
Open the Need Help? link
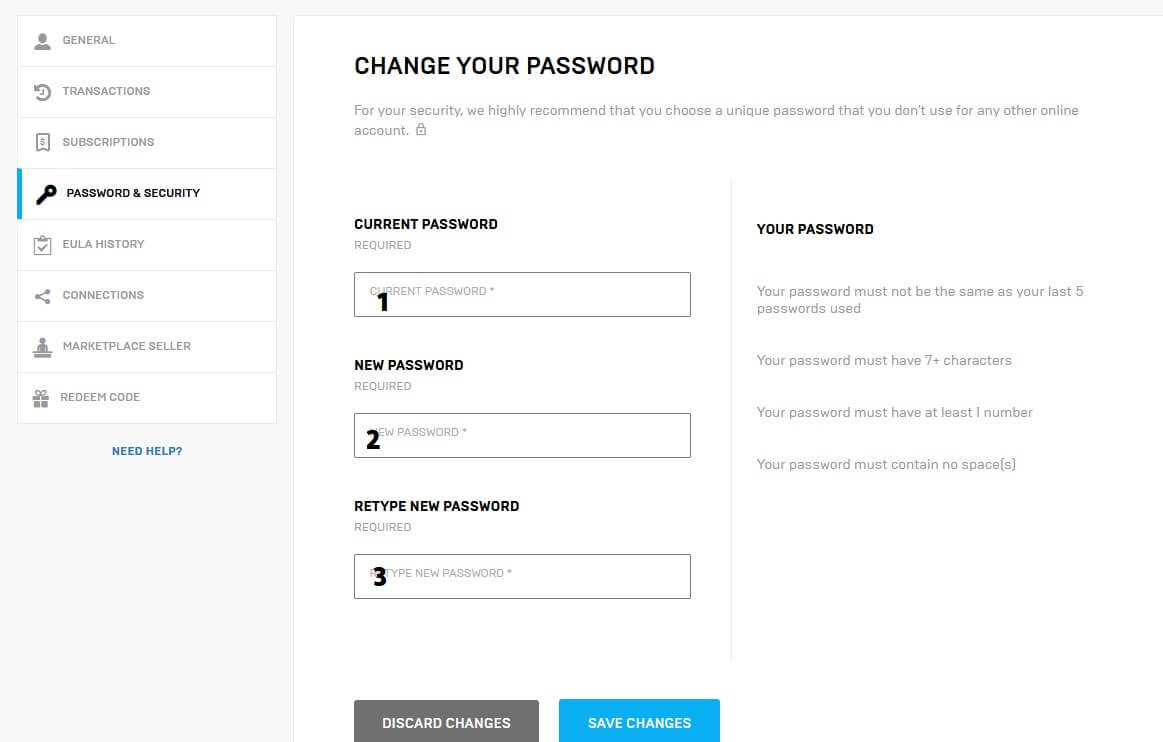click(147, 451)
